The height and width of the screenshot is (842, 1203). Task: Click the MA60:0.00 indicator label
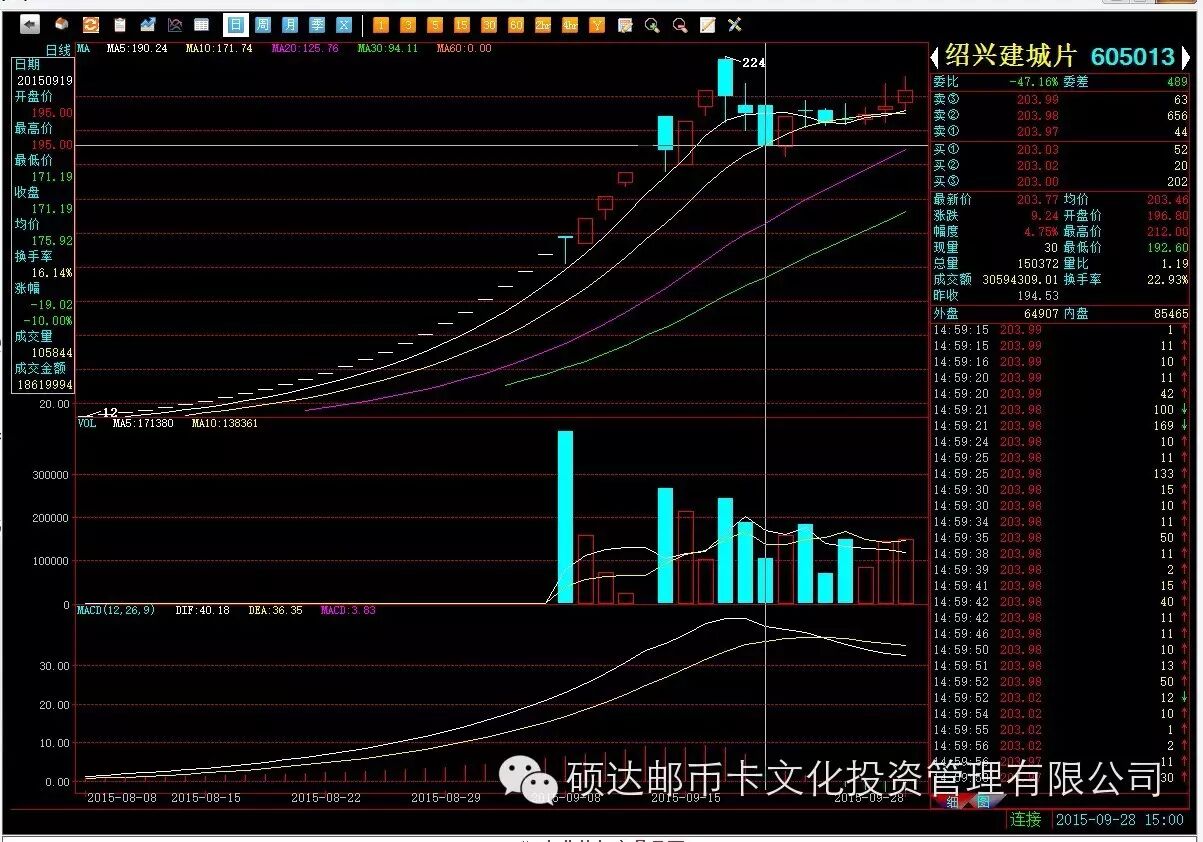click(x=464, y=48)
